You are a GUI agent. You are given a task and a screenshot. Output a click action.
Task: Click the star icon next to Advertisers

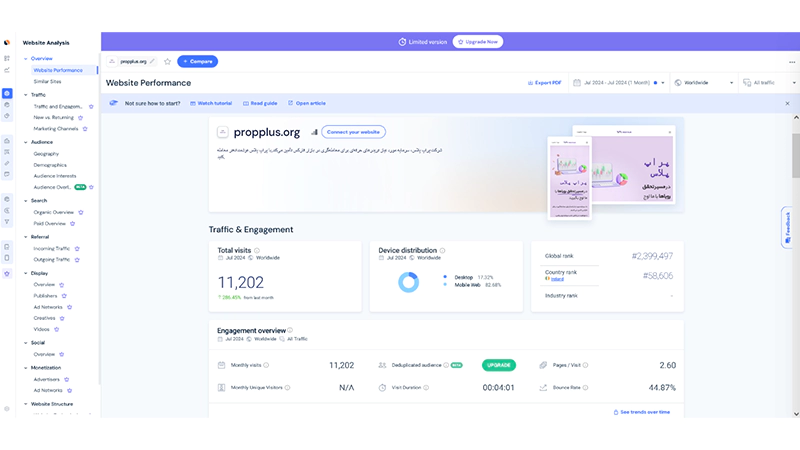[x=67, y=380]
